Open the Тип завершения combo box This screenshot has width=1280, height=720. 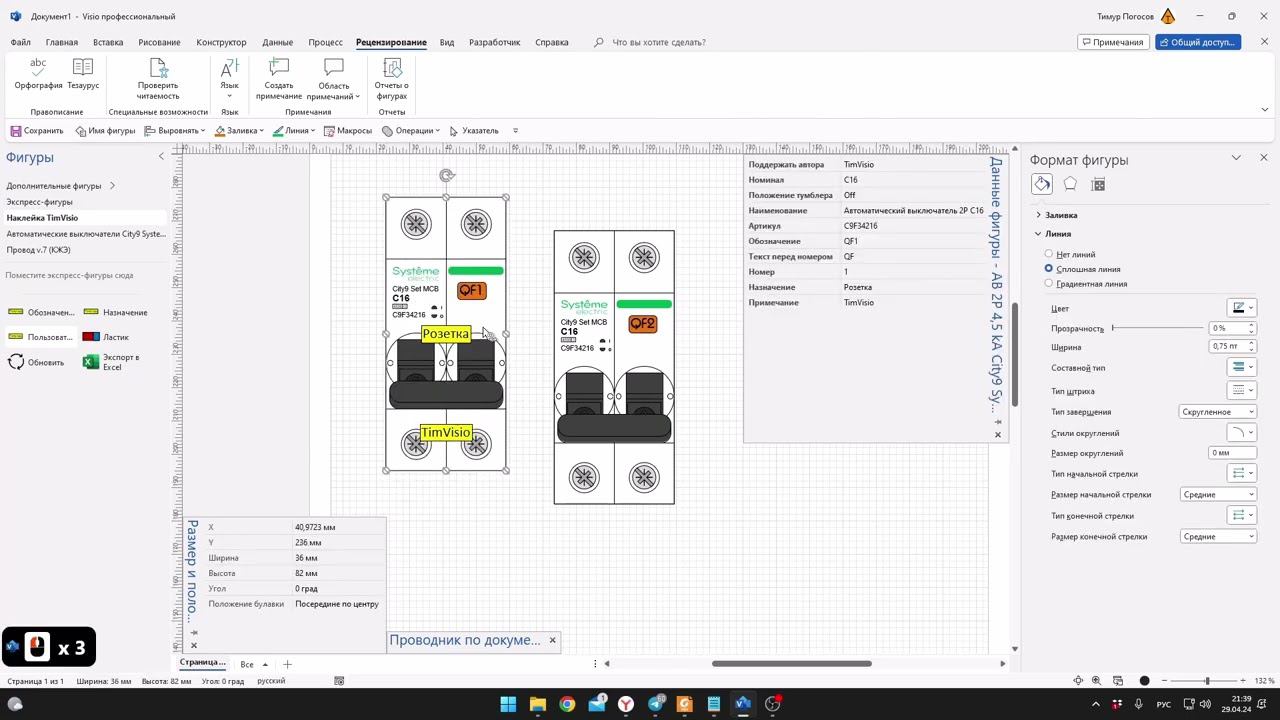click(x=1218, y=412)
